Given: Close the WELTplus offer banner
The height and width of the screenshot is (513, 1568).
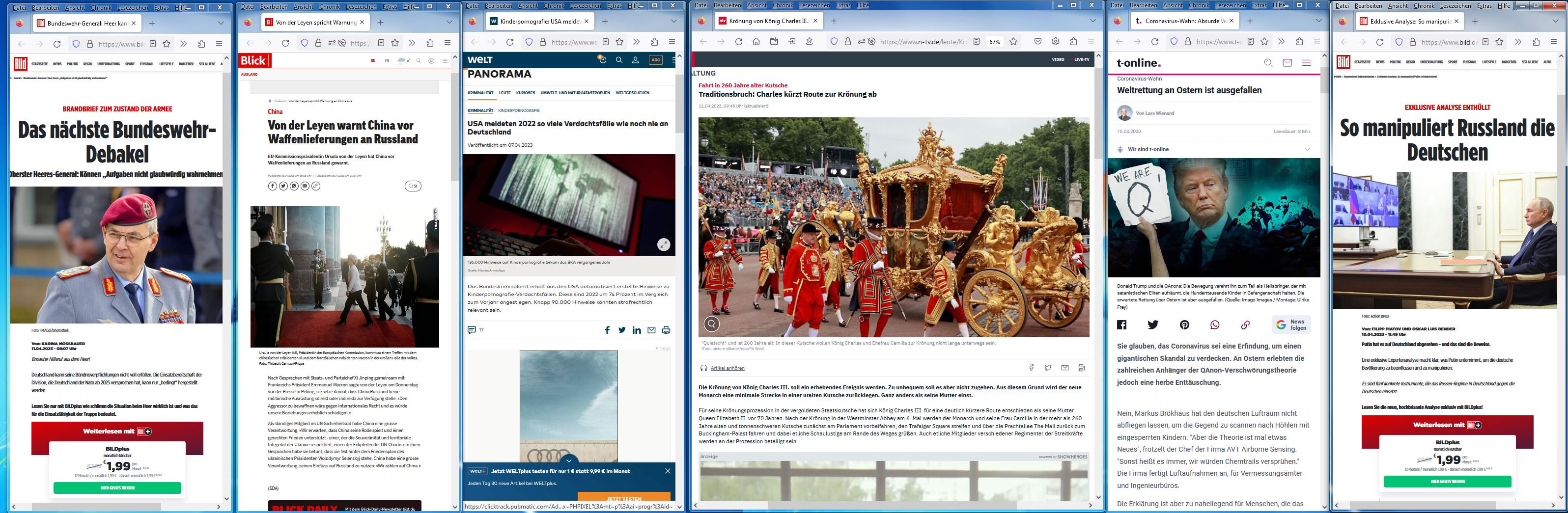Looking at the screenshot, I should (668, 471).
